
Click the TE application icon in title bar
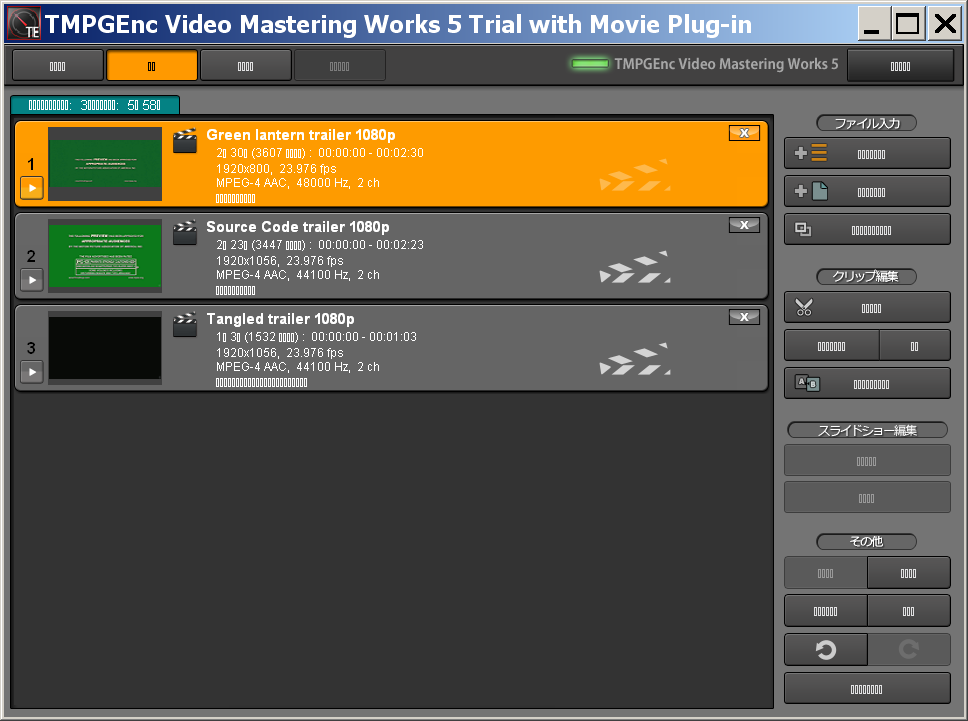click(x=25, y=23)
